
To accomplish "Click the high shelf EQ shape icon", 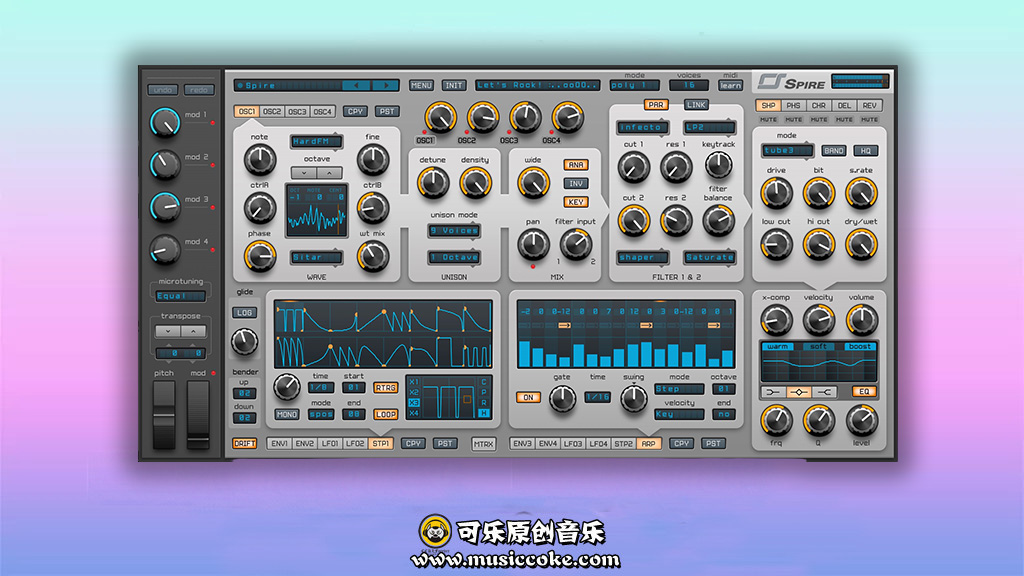I will coord(824,392).
